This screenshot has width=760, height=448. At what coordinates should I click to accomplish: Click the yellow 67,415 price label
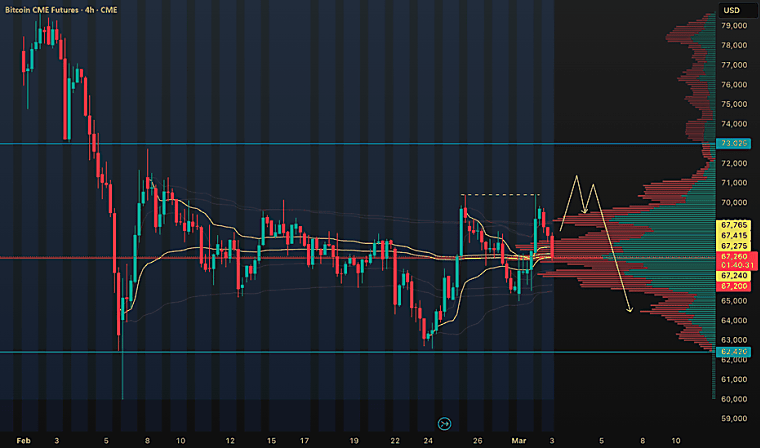(x=733, y=236)
